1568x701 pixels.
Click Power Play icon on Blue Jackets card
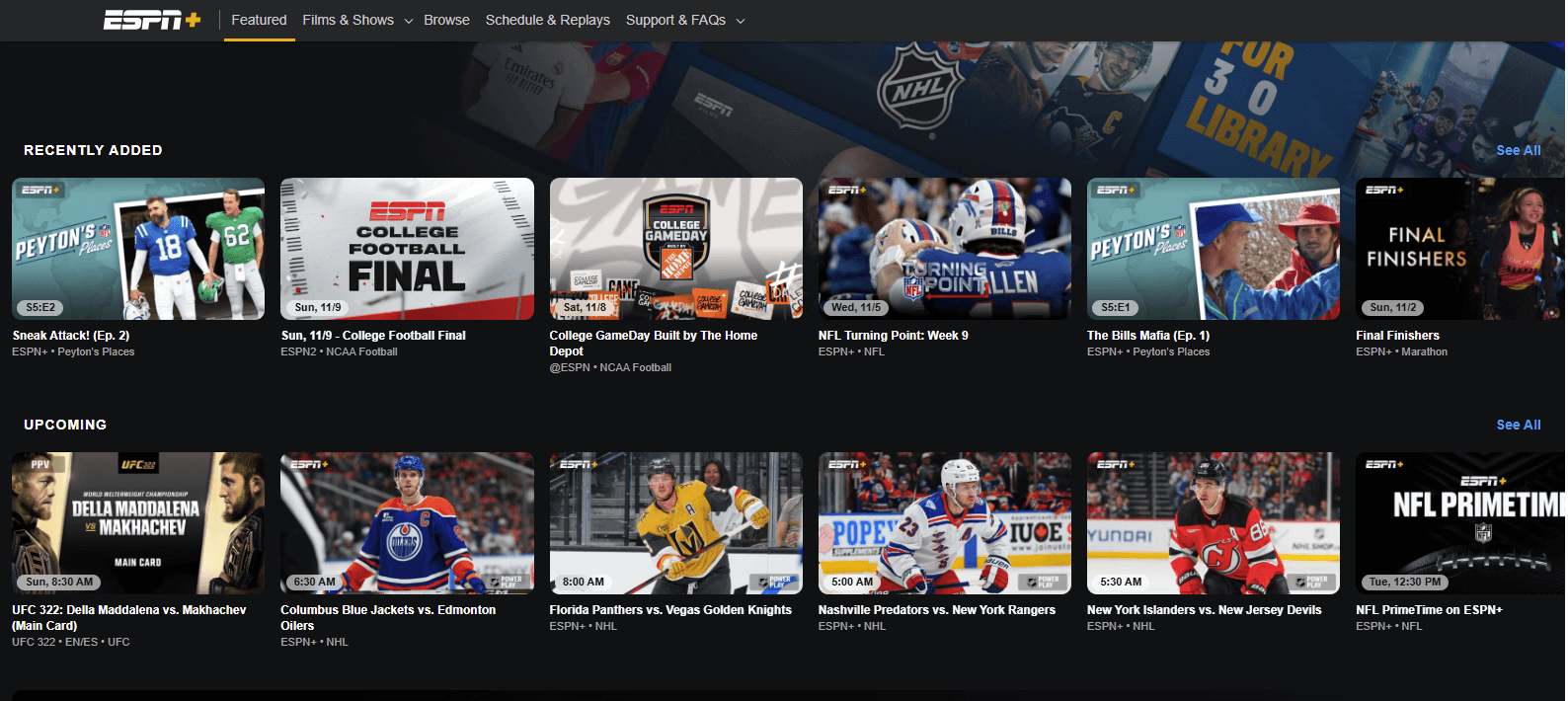[x=505, y=582]
